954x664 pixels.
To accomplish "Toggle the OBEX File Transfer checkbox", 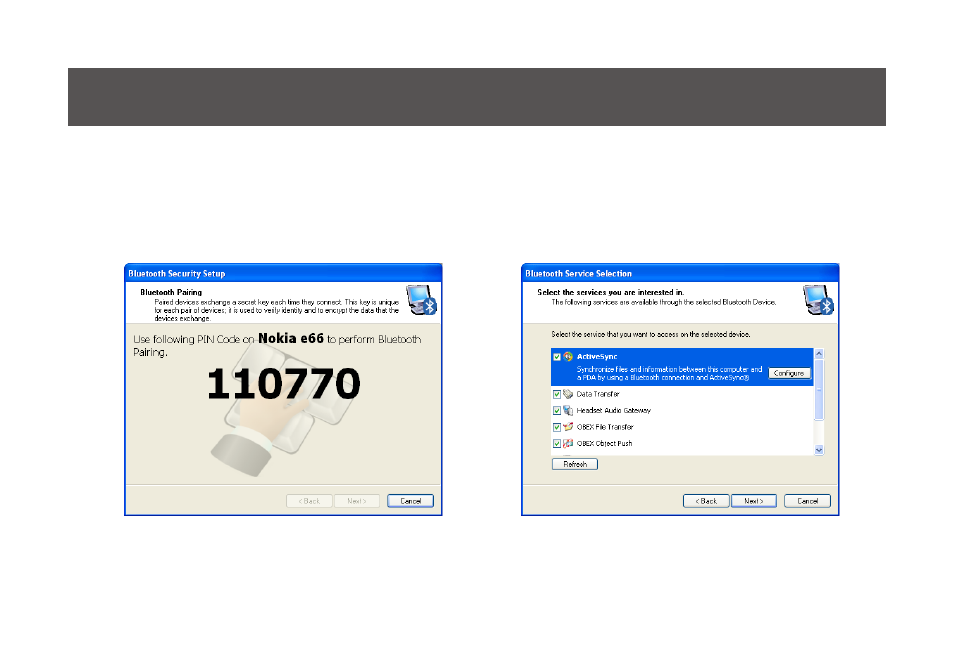I will coord(557,427).
